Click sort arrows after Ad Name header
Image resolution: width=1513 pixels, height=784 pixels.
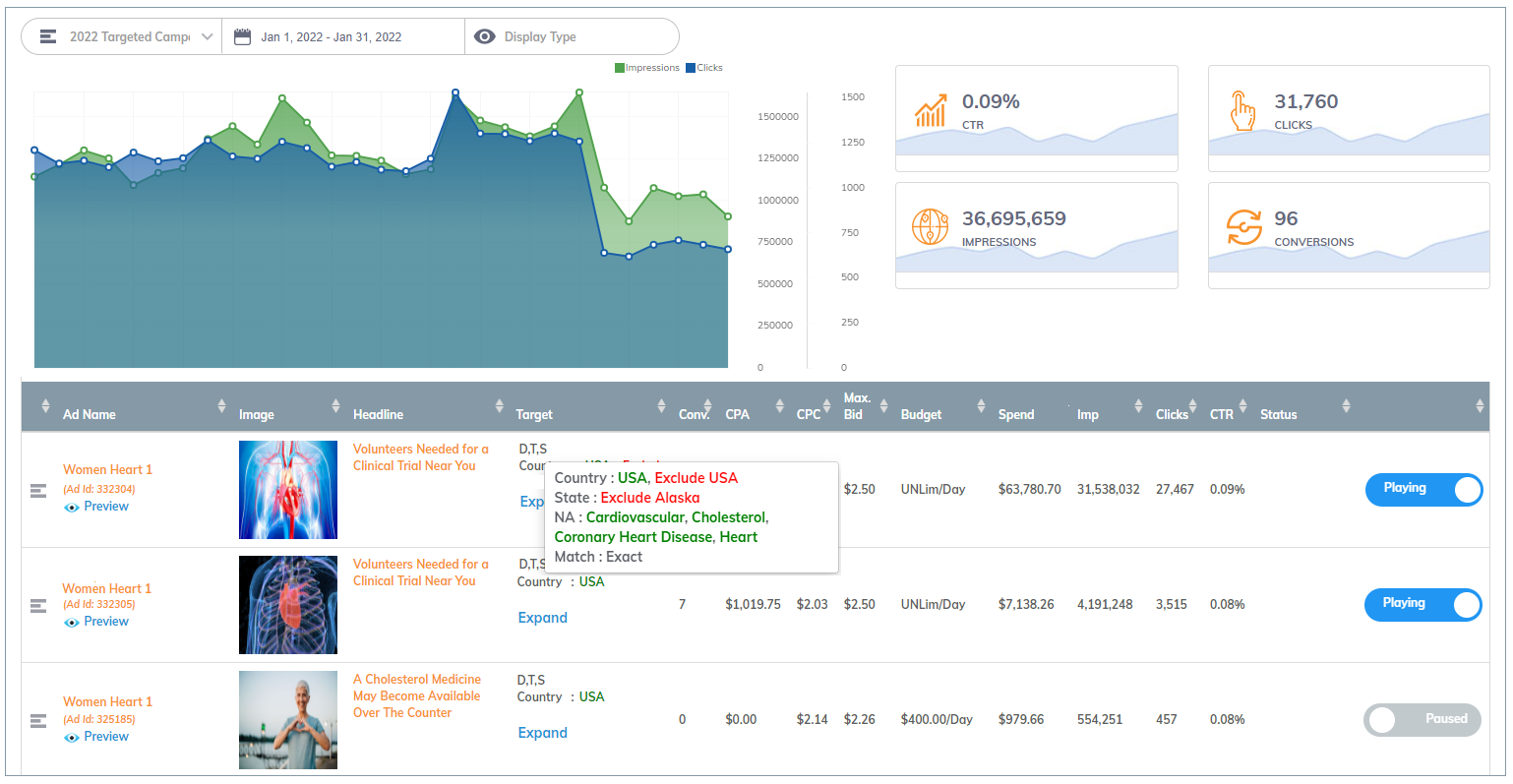[x=221, y=405]
